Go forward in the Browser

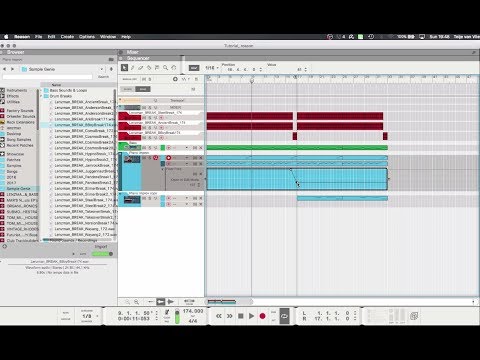pyautogui.click(x=13, y=69)
